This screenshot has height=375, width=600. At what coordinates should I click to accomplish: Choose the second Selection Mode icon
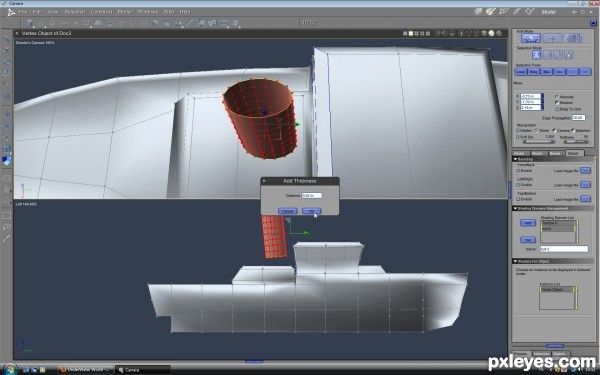547,55
